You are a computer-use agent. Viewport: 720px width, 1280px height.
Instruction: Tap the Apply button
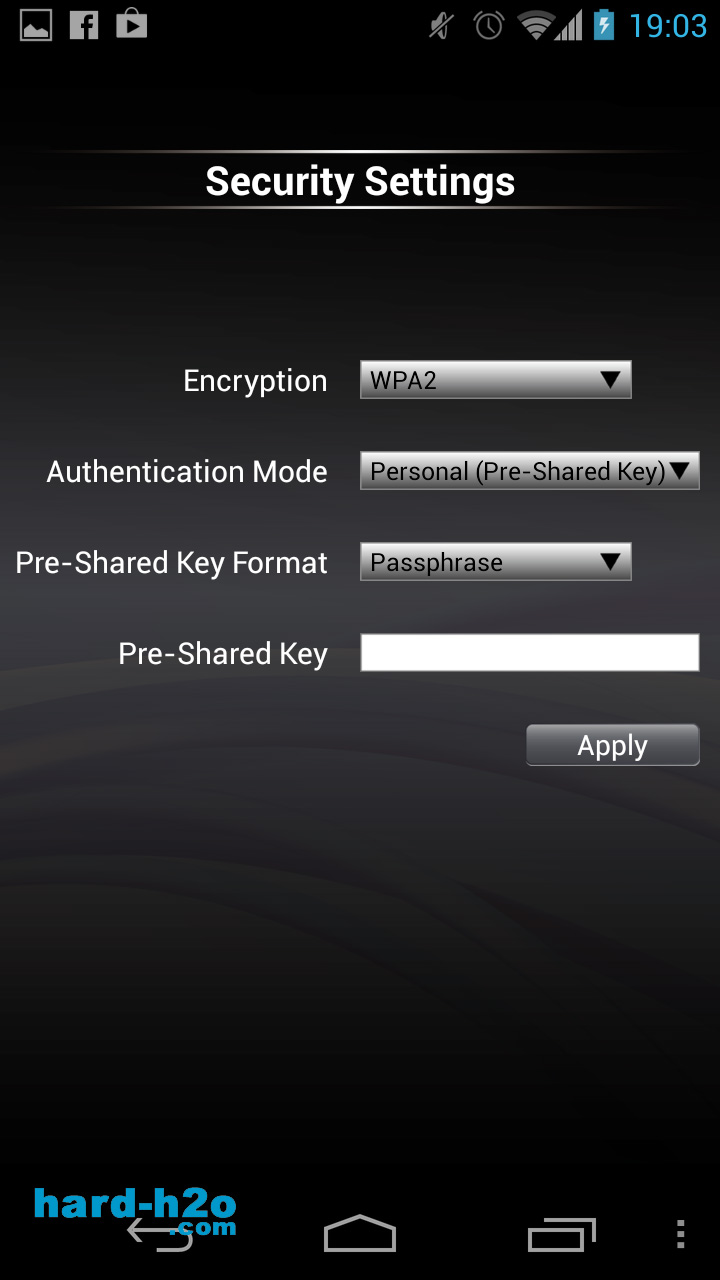point(612,745)
